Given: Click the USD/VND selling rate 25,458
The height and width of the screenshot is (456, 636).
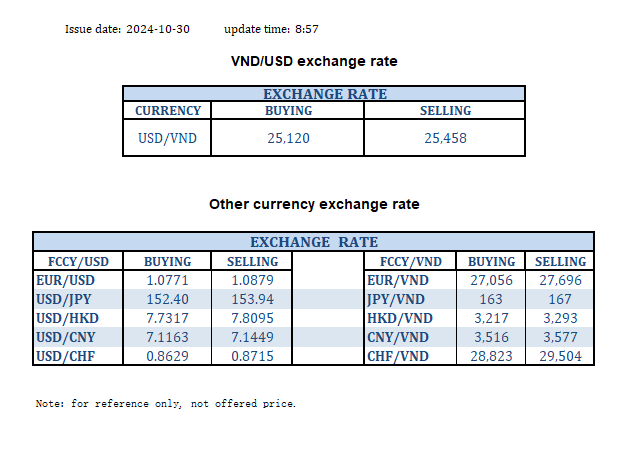Looking at the screenshot, I should pos(445,138).
